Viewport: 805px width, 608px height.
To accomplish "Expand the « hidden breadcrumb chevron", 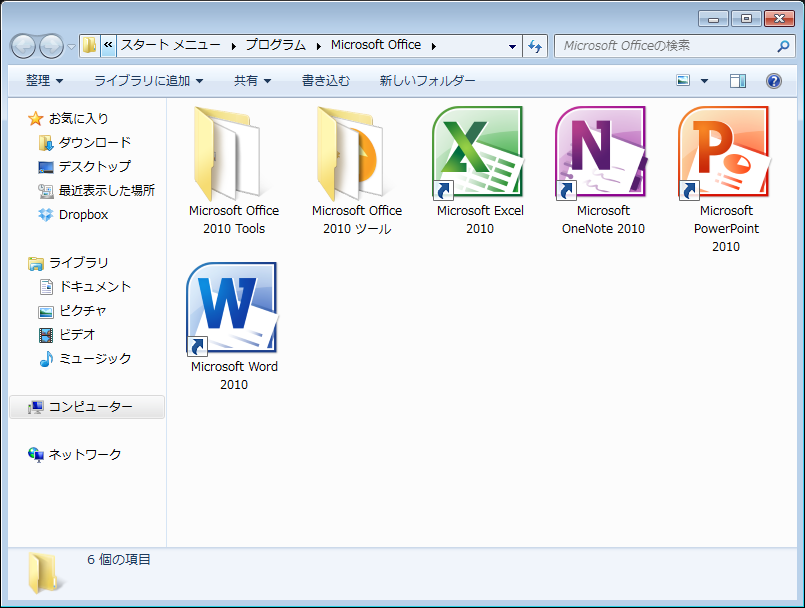I will tap(108, 46).
